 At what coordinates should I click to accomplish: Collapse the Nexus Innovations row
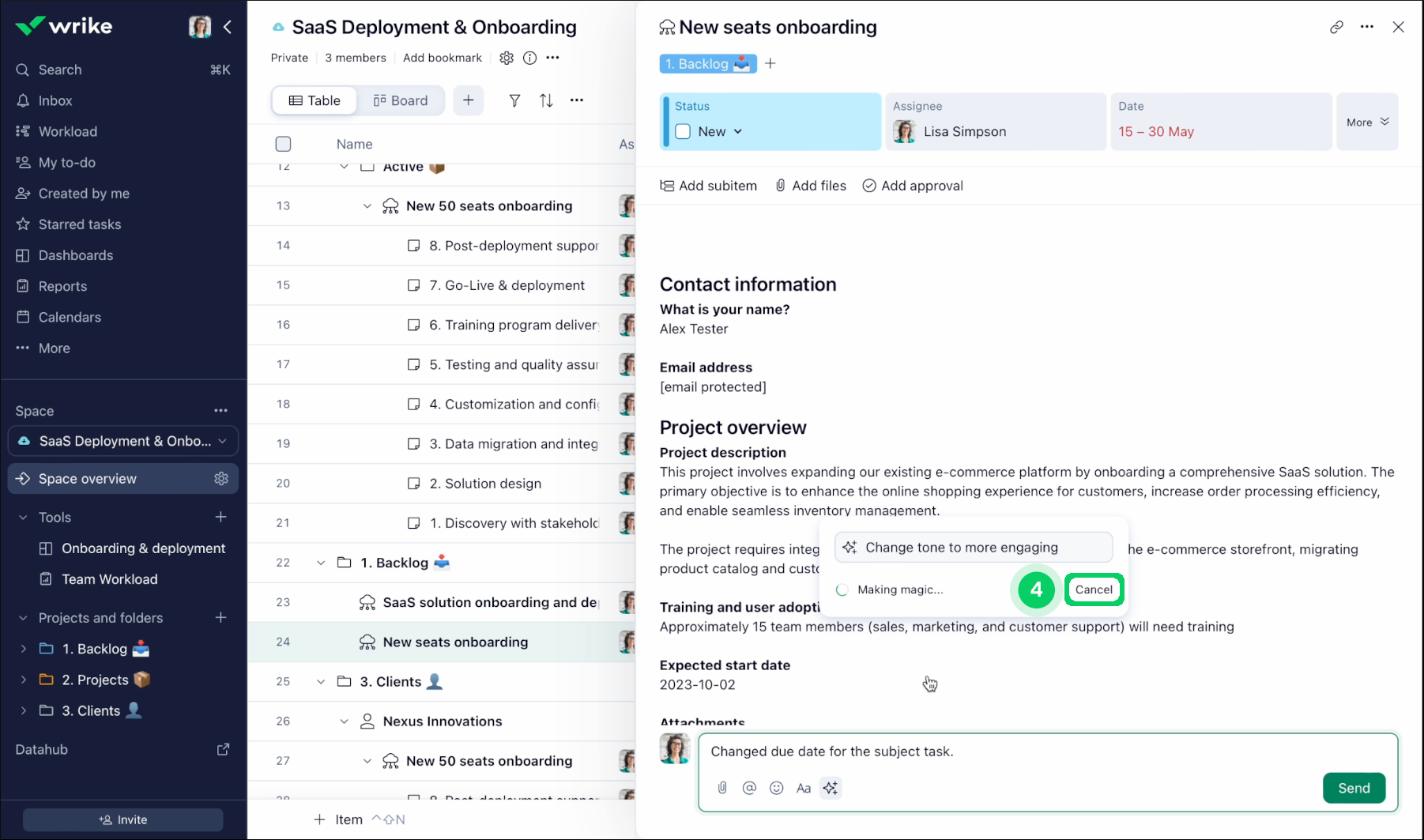coord(344,721)
